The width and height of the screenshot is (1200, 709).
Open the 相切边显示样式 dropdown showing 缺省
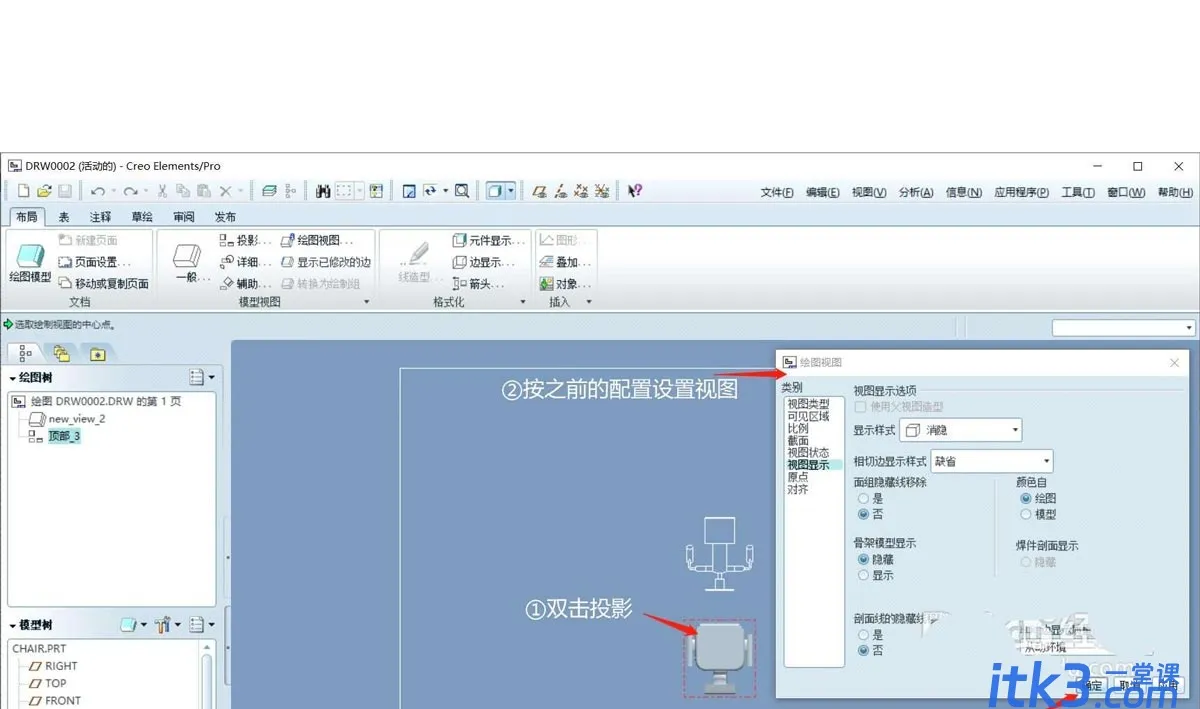pos(991,461)
